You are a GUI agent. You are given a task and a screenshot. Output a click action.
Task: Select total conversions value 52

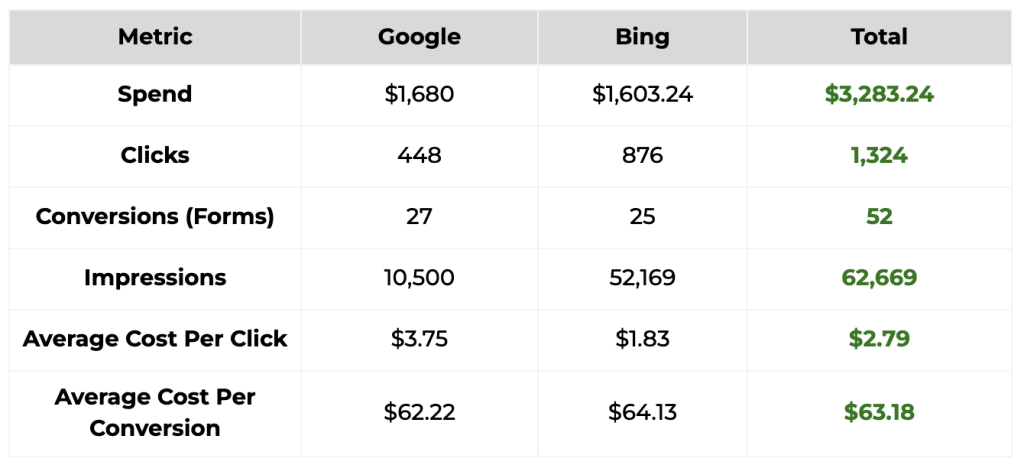click(x=879, y=216)
